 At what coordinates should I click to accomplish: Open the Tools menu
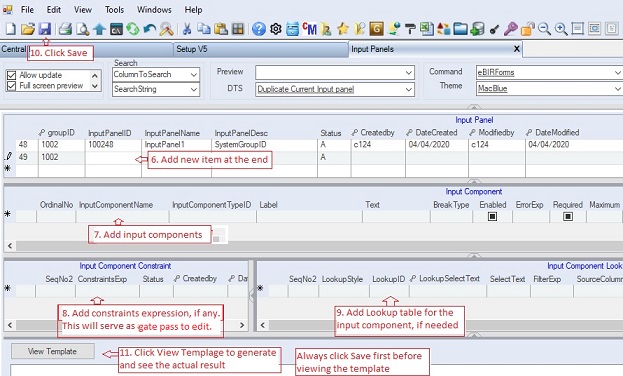click(x=114, y=10)
